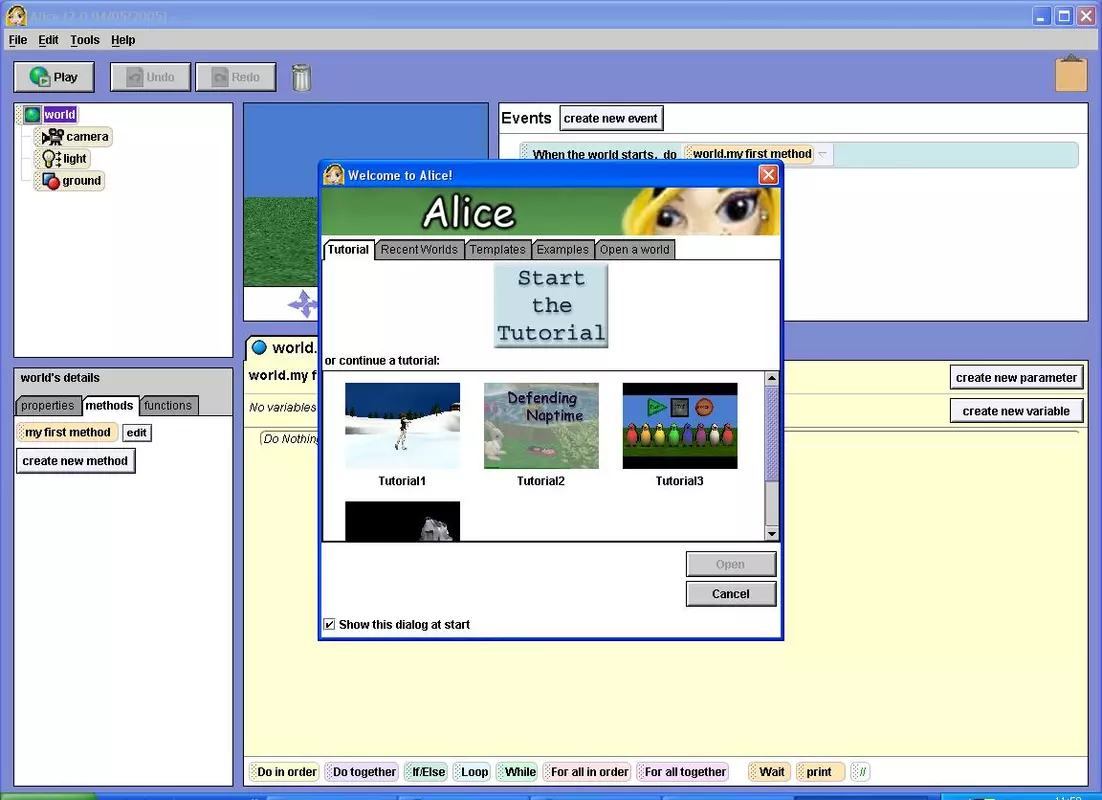
Task: Switch to world's functions tab
Action: tap(168, 406)
